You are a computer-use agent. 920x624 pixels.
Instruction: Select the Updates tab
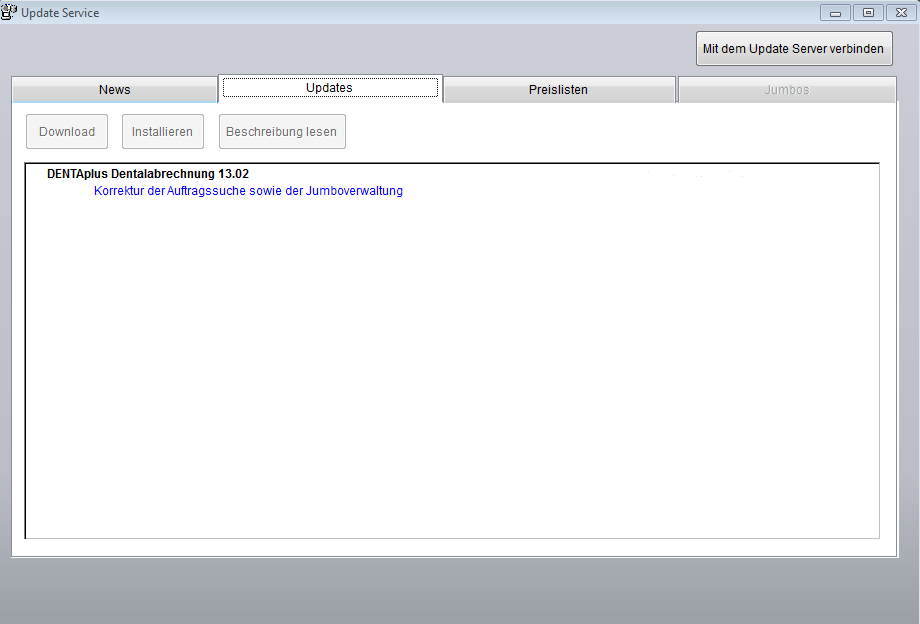coord(330,88)
